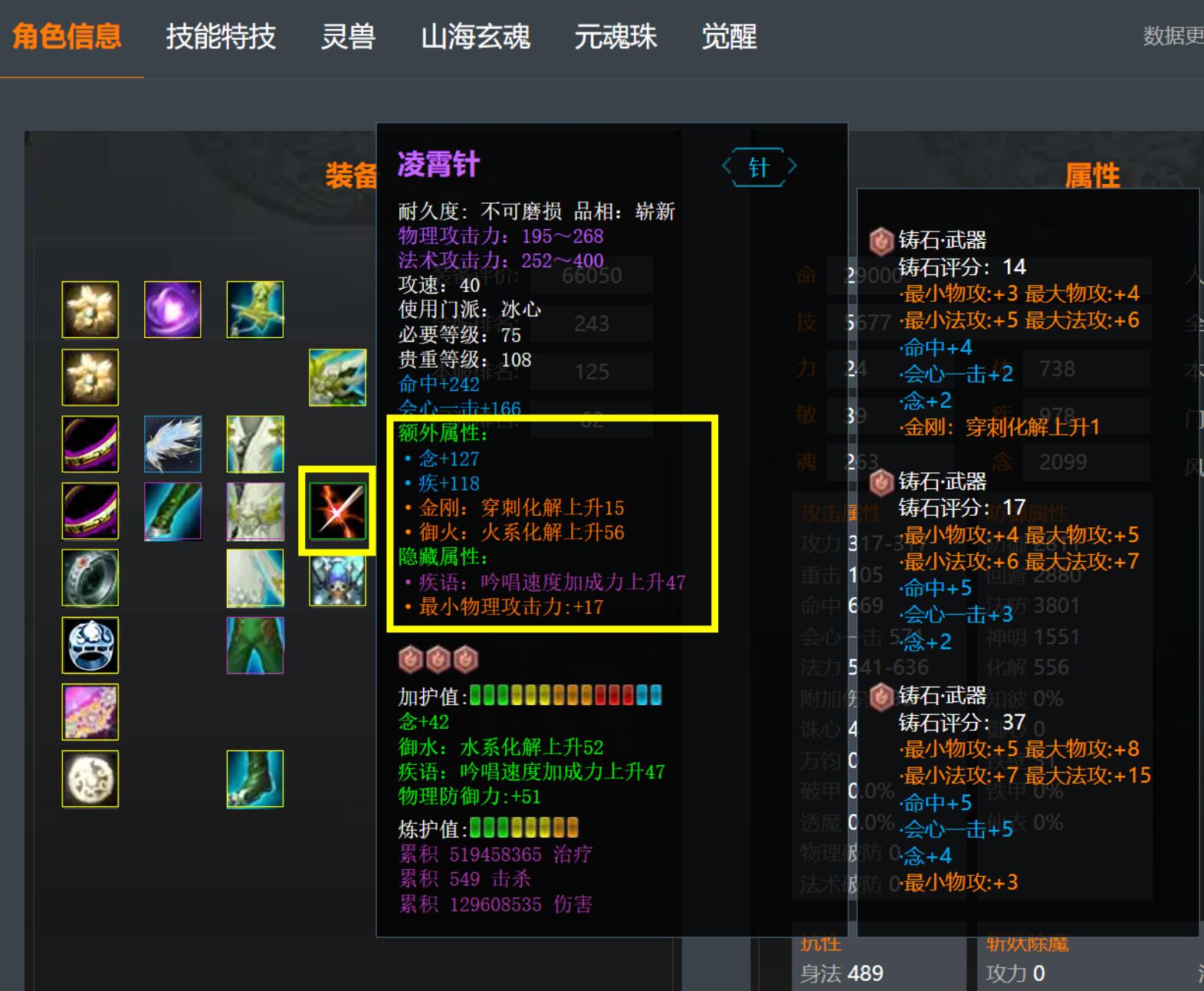Click the right arrow beside 针 label

click(792, 166)
